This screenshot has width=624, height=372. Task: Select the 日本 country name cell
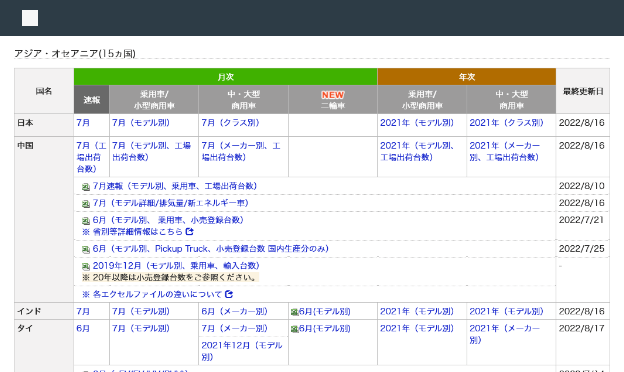[x=44, y=125]
